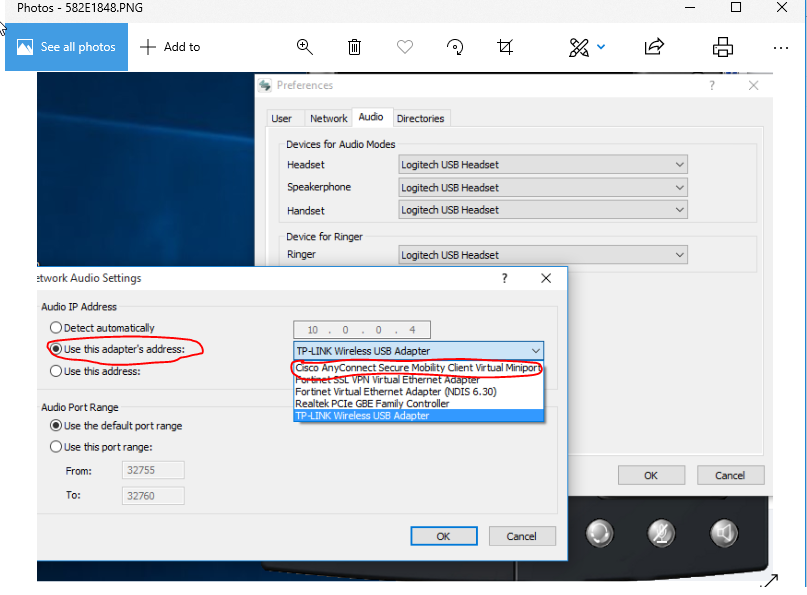The image size is (807, 595).
Task: Click the mute microphone button on softphone
Action: (661, 533)
